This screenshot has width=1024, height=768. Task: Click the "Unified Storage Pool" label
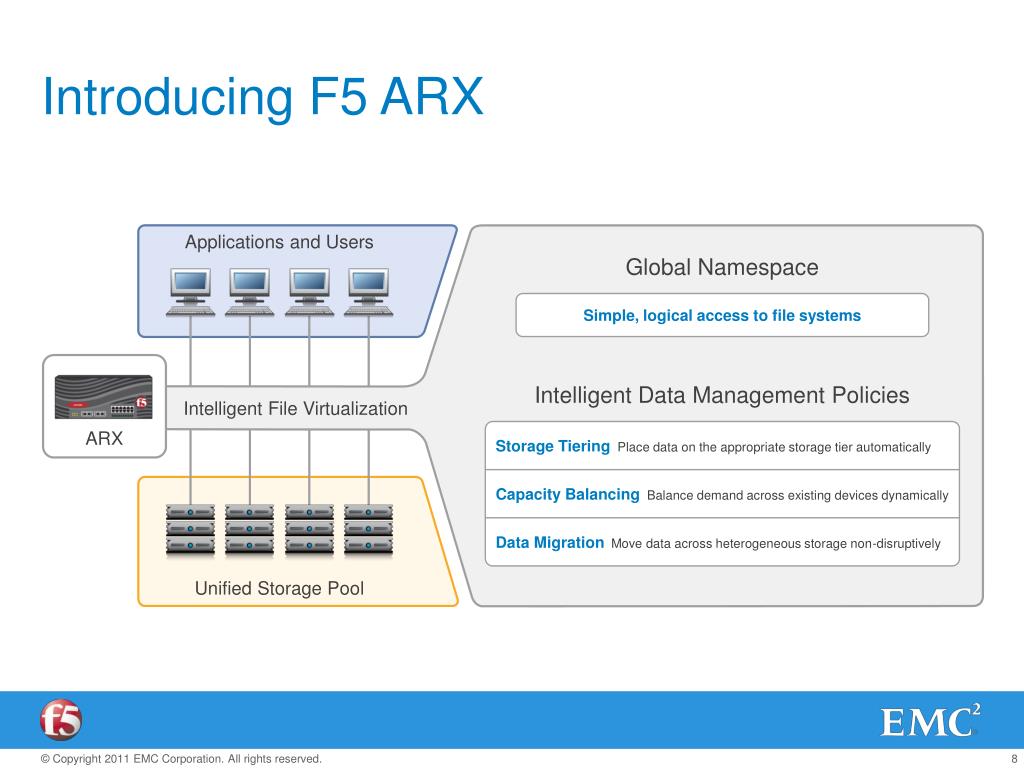click(279, 588)
